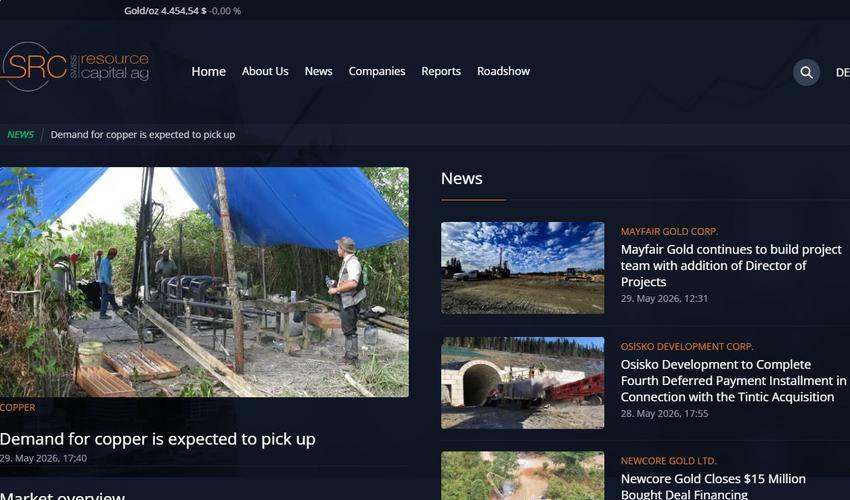Image resolution: width=850 pixels, height=500 pixels.
Task: Open the Companies menu
Action: click(377, 71)
